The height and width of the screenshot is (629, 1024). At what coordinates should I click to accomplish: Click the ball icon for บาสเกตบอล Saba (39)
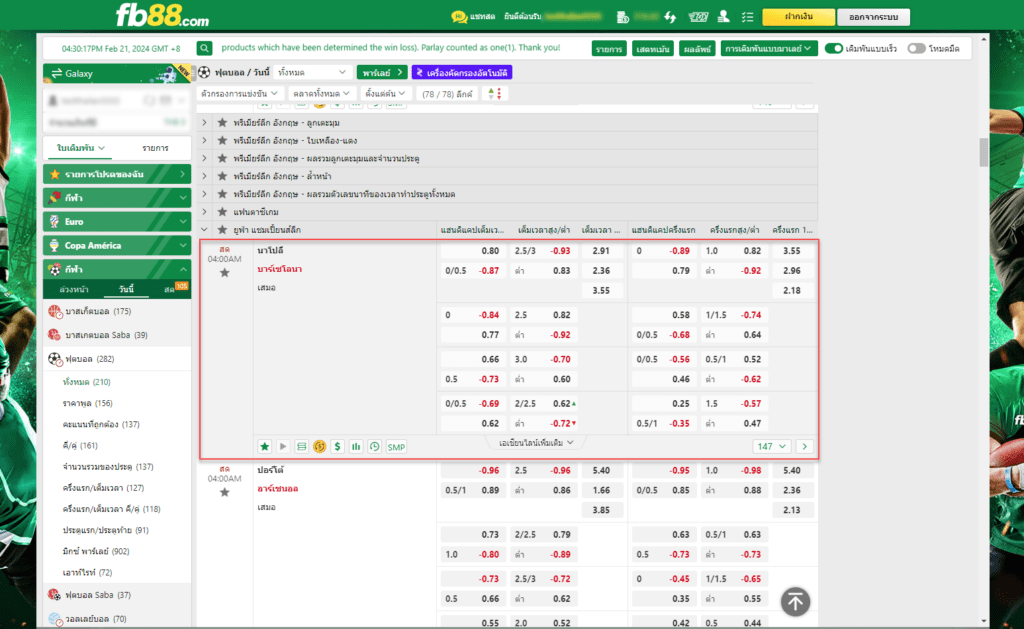[55, 335]
